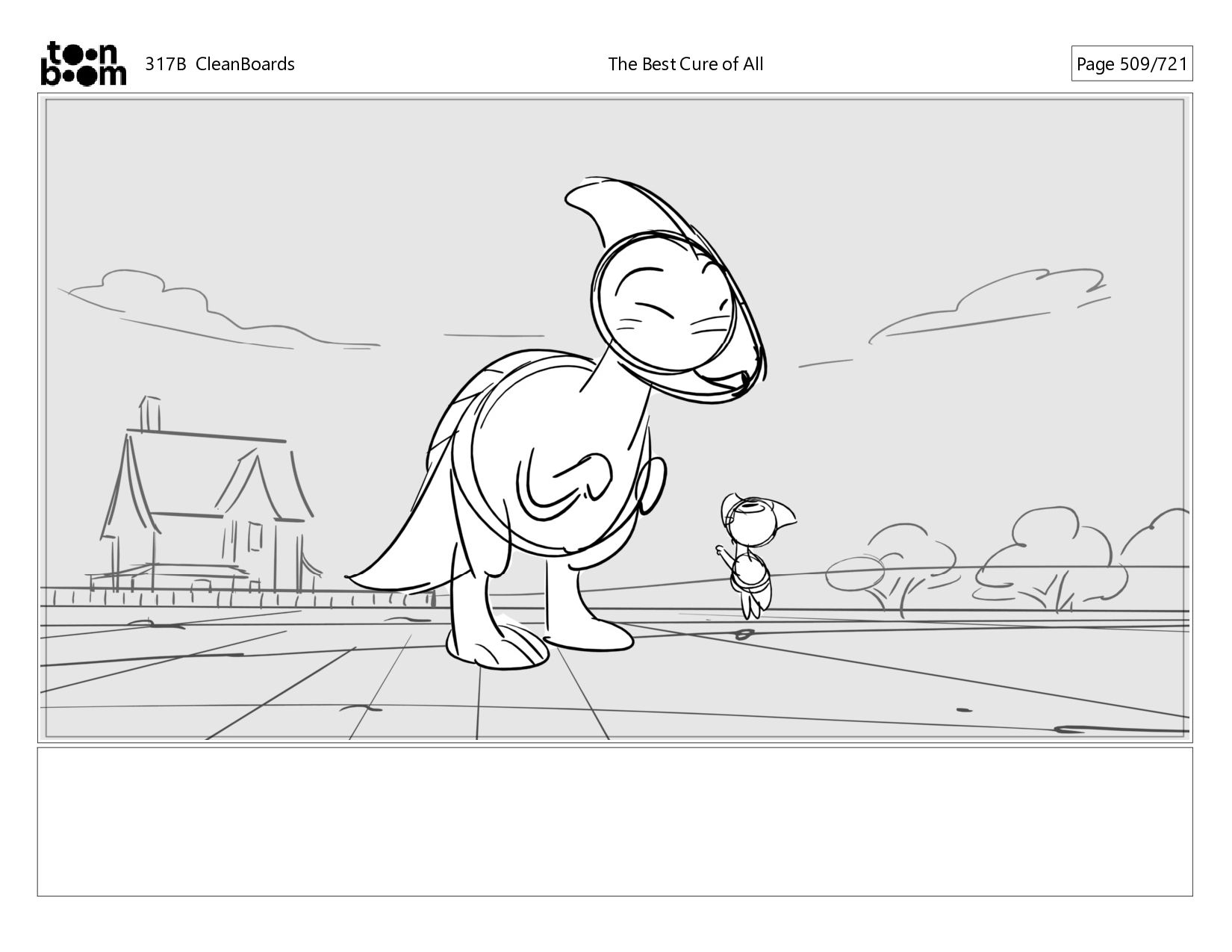This screenshot has width=1232, height=952.
Task: Click the storyboard panel drawing
Action: [615, 417]
